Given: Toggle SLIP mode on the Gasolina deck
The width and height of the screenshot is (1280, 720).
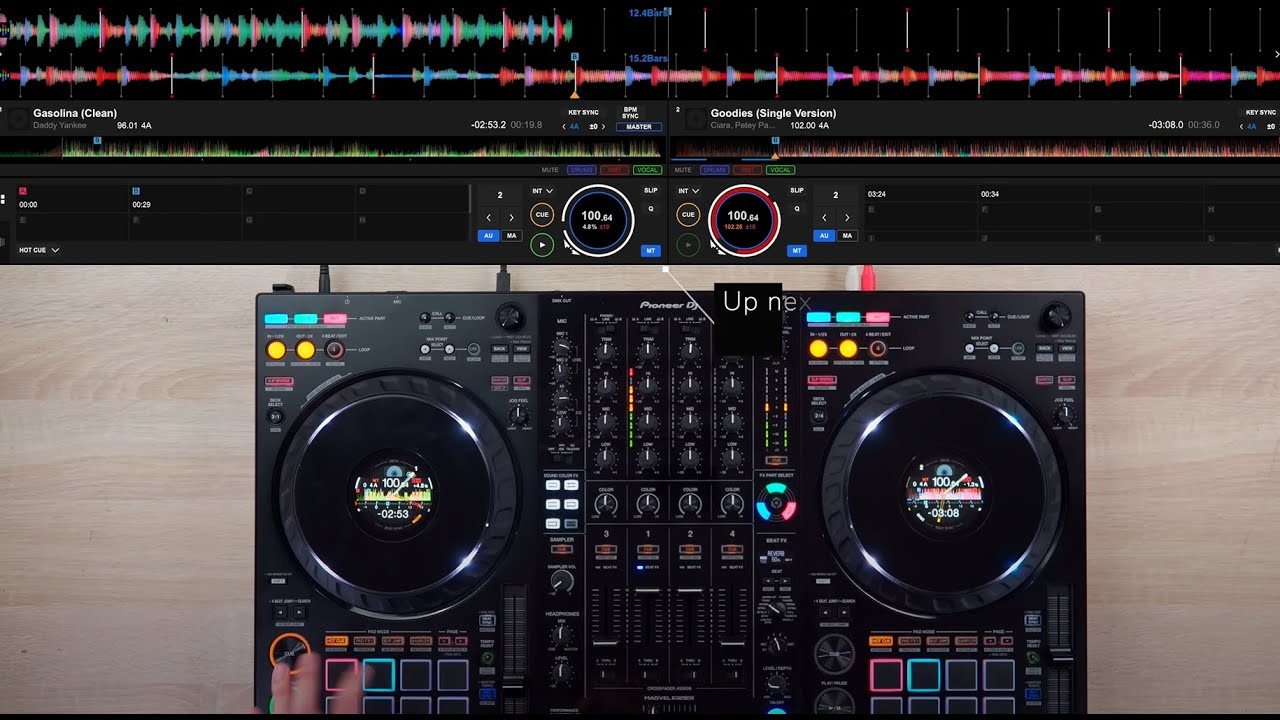Looking at the screenshot, I should point(651,190).
